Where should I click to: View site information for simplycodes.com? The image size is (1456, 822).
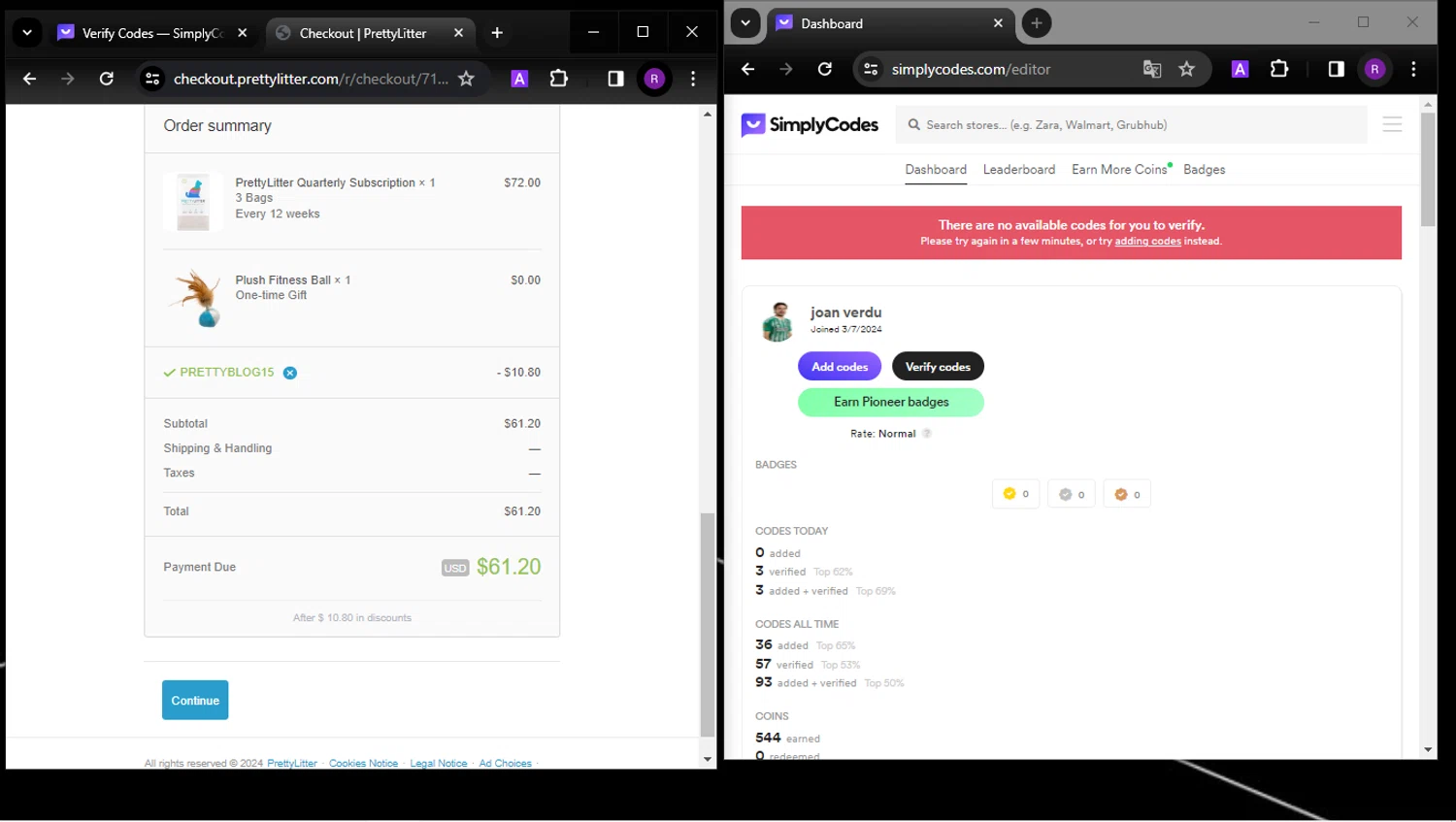click(871, 69)
